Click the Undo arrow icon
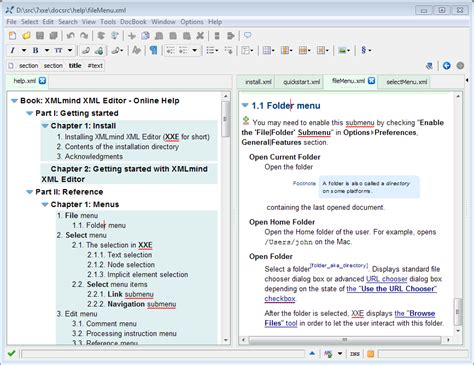The height and width of the screenshot is (365, 474). [x=70, y=35]
